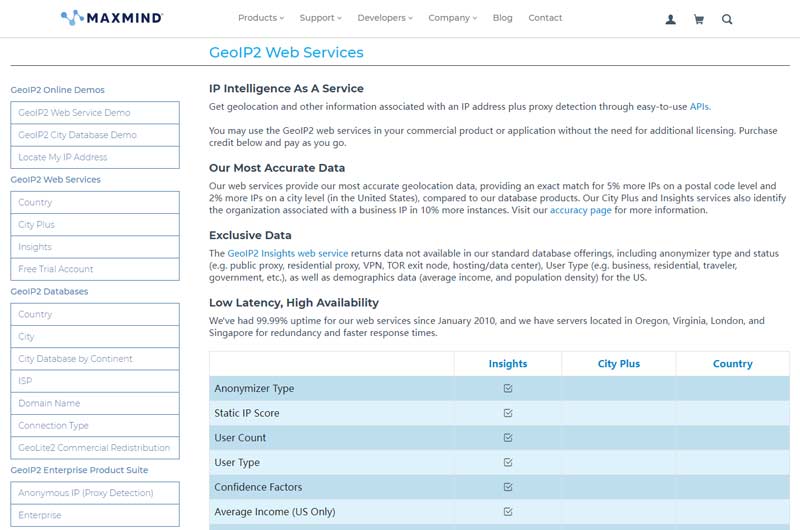Open Locate My IP Address sidebar item
The width and height of the screenshot is (800, 530).
(62, 157)
